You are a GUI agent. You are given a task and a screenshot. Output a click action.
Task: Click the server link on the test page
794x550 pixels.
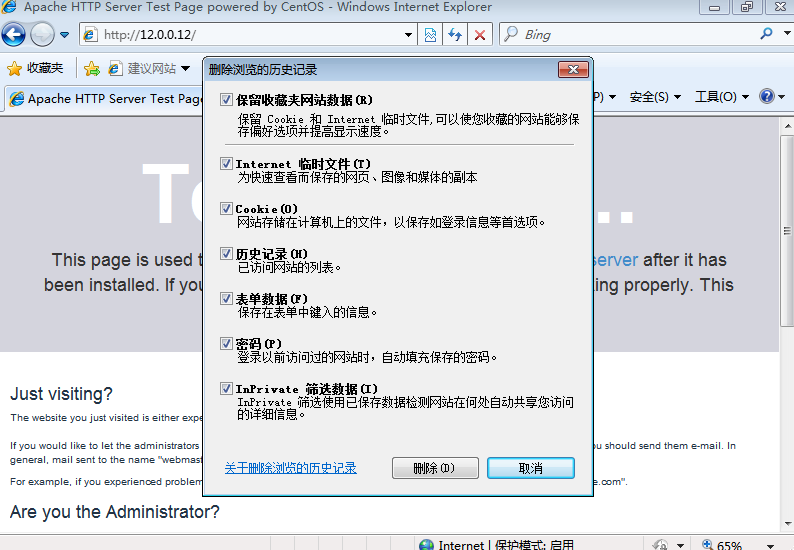(x=615, y=260)
